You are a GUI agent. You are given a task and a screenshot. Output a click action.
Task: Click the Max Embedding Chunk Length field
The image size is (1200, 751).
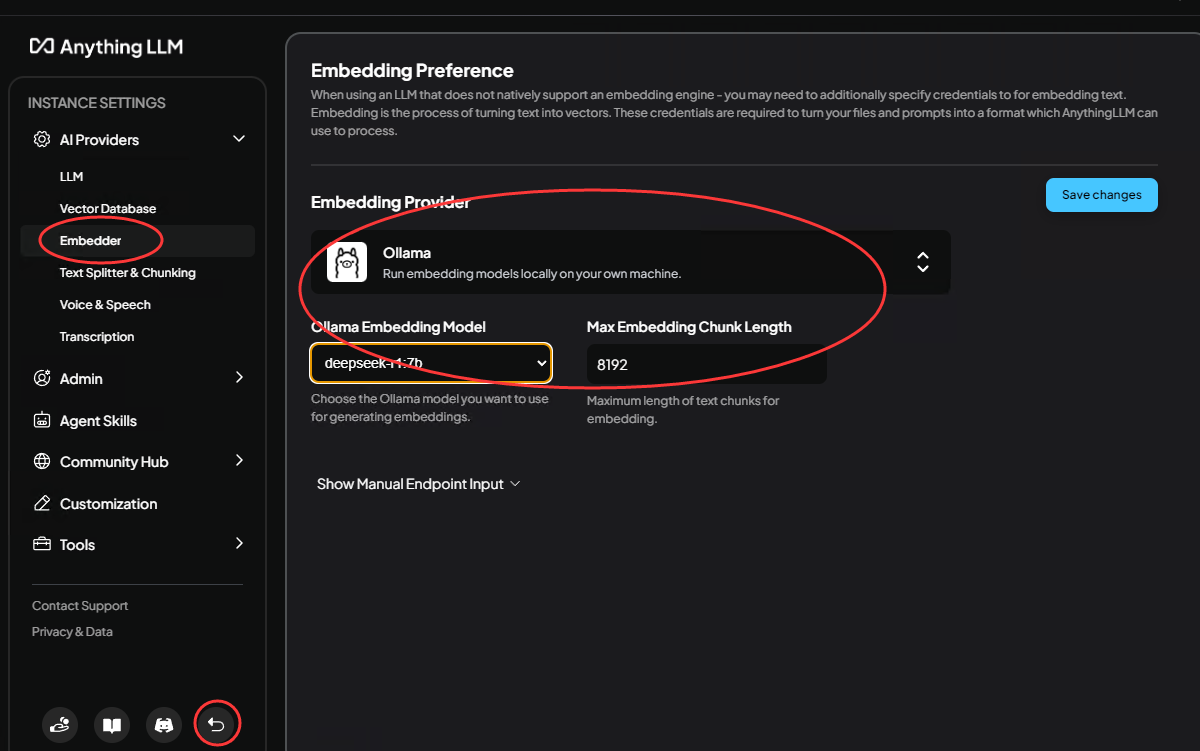[706, 365]
